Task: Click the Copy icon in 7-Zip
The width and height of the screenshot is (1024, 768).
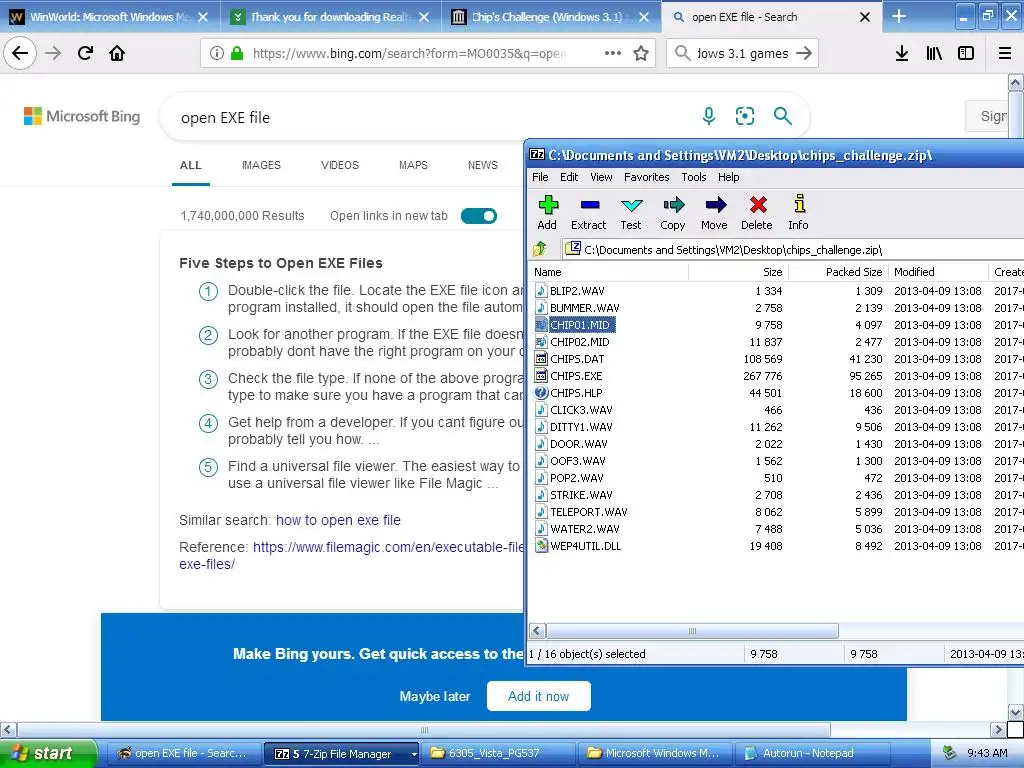Action: pos(673,205)
